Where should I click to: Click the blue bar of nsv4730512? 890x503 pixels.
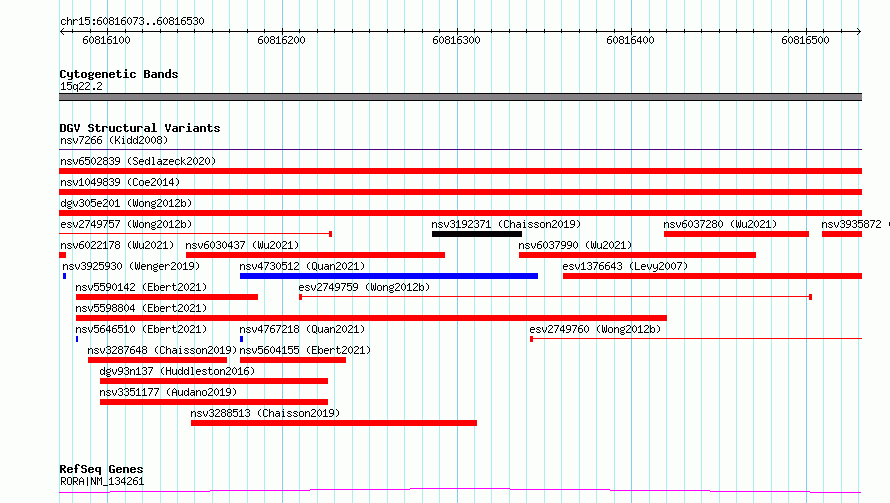click(x=389, y=276)
